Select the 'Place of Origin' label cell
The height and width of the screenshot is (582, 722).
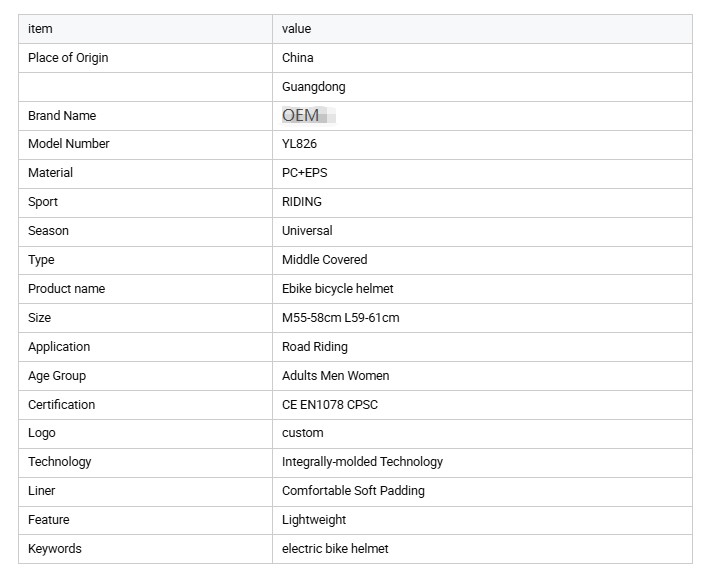tap(146, 58)
